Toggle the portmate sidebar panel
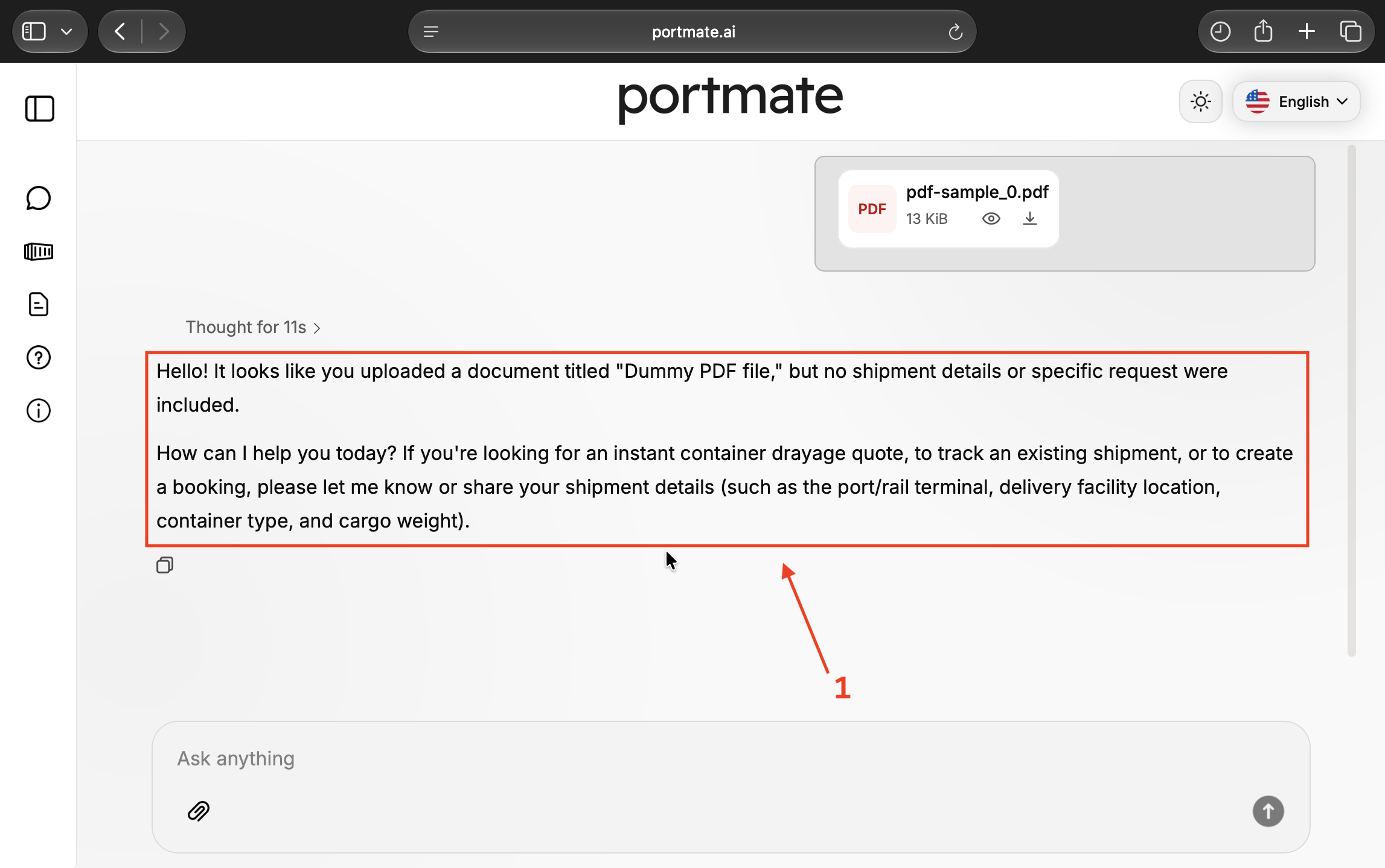1385x868 pixels. point(40,109)
